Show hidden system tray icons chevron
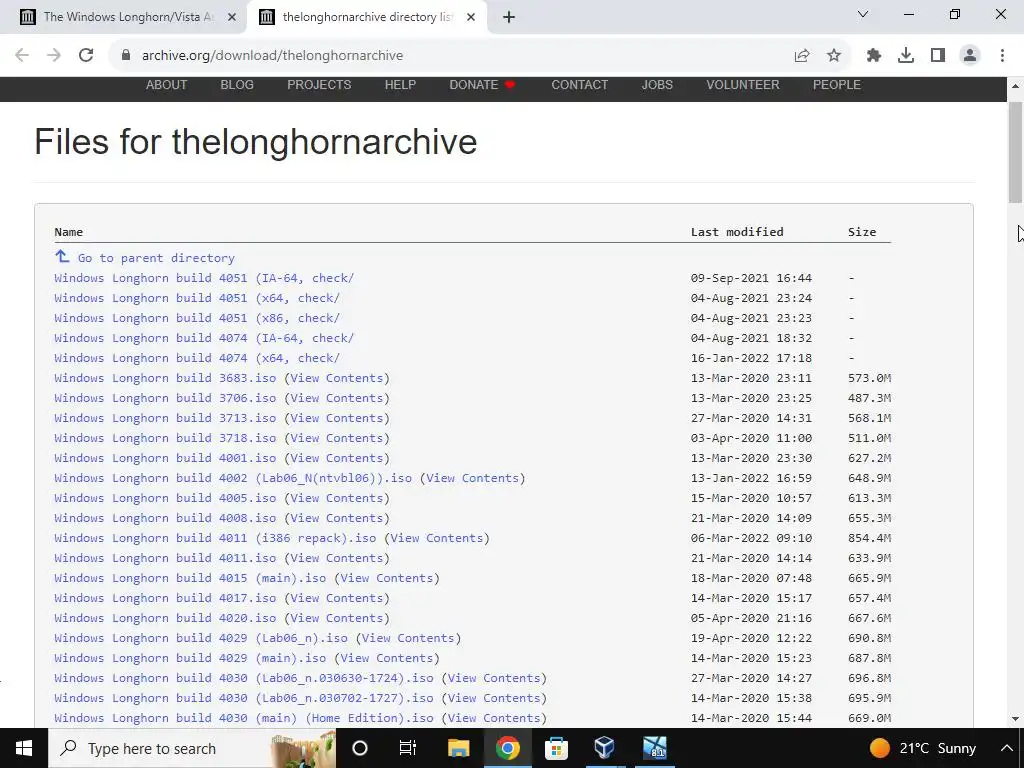This screenshot has width=1024, height=768. [x=1006, y=748]
